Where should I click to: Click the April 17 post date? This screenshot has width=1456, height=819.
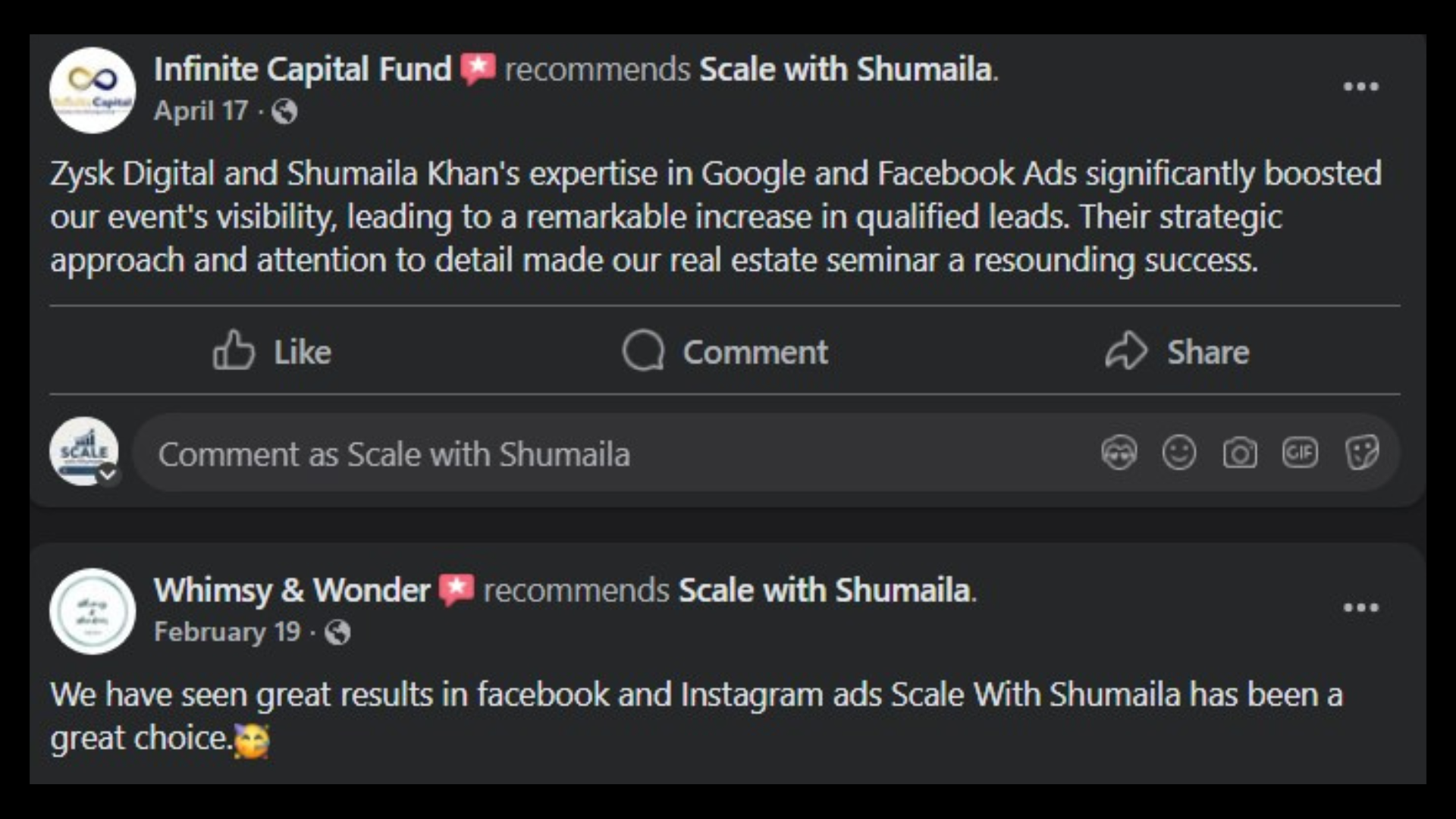tap(201, 111)
